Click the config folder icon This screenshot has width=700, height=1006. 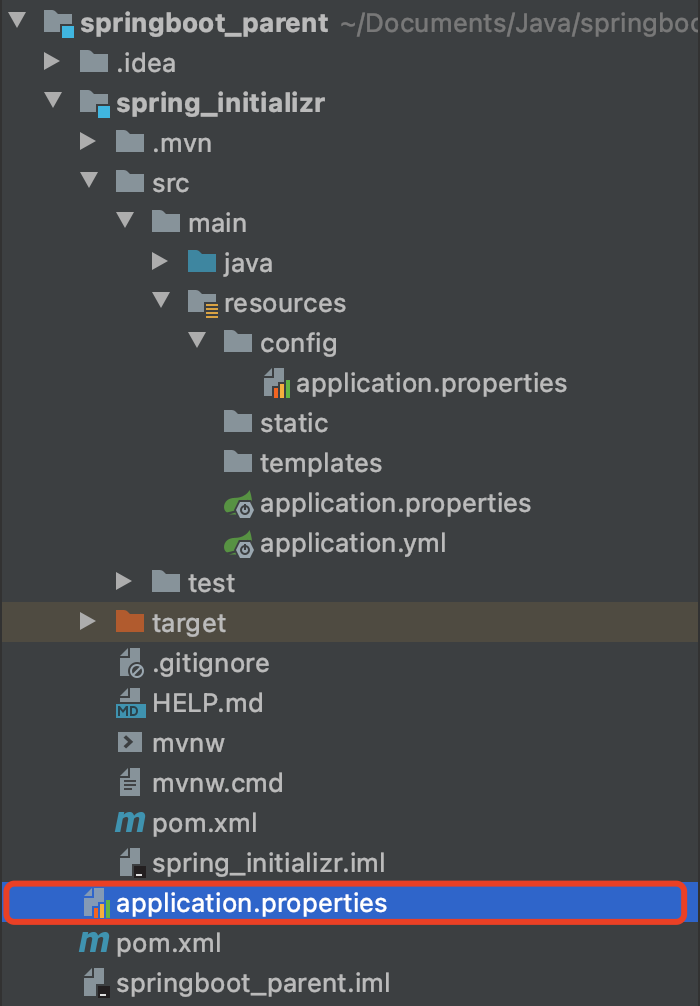pyautogui.click(x=237, y=341)
